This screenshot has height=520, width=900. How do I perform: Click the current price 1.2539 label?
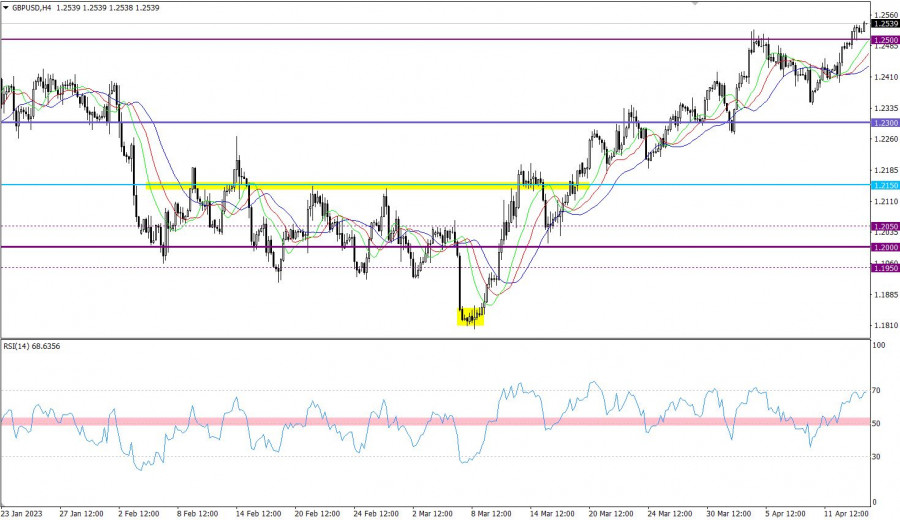884,24
